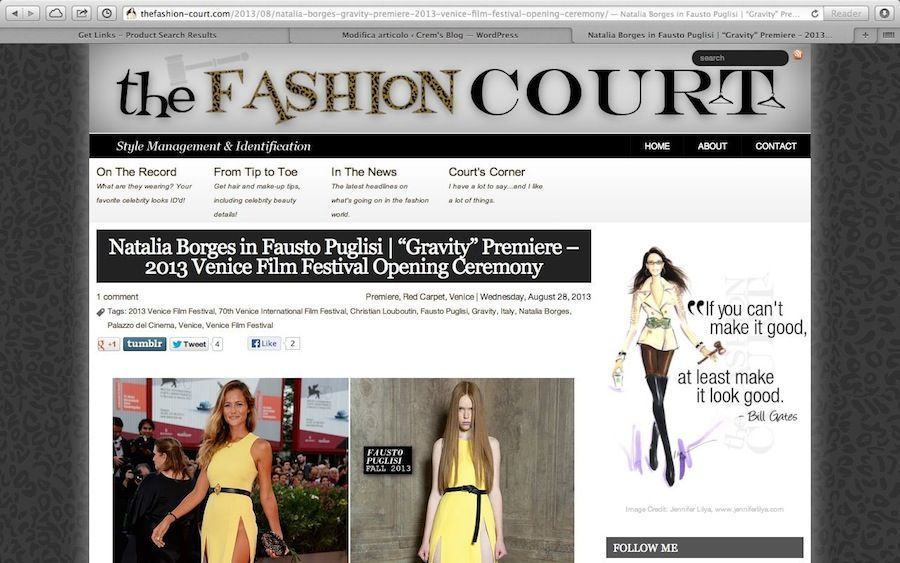The image size is (900, 563).
Task: Open the orange RSS feed icon
Action: [x=798, y=55]
